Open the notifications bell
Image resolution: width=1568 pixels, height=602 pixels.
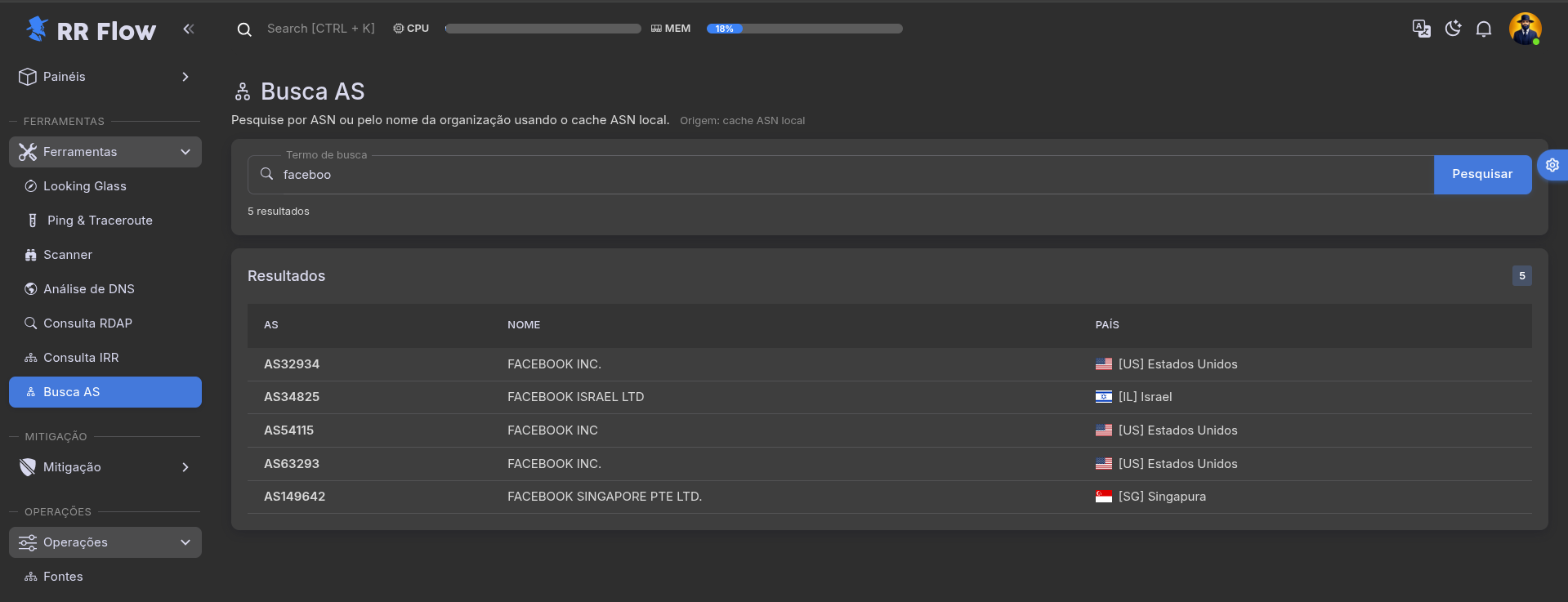(1484, 29)
